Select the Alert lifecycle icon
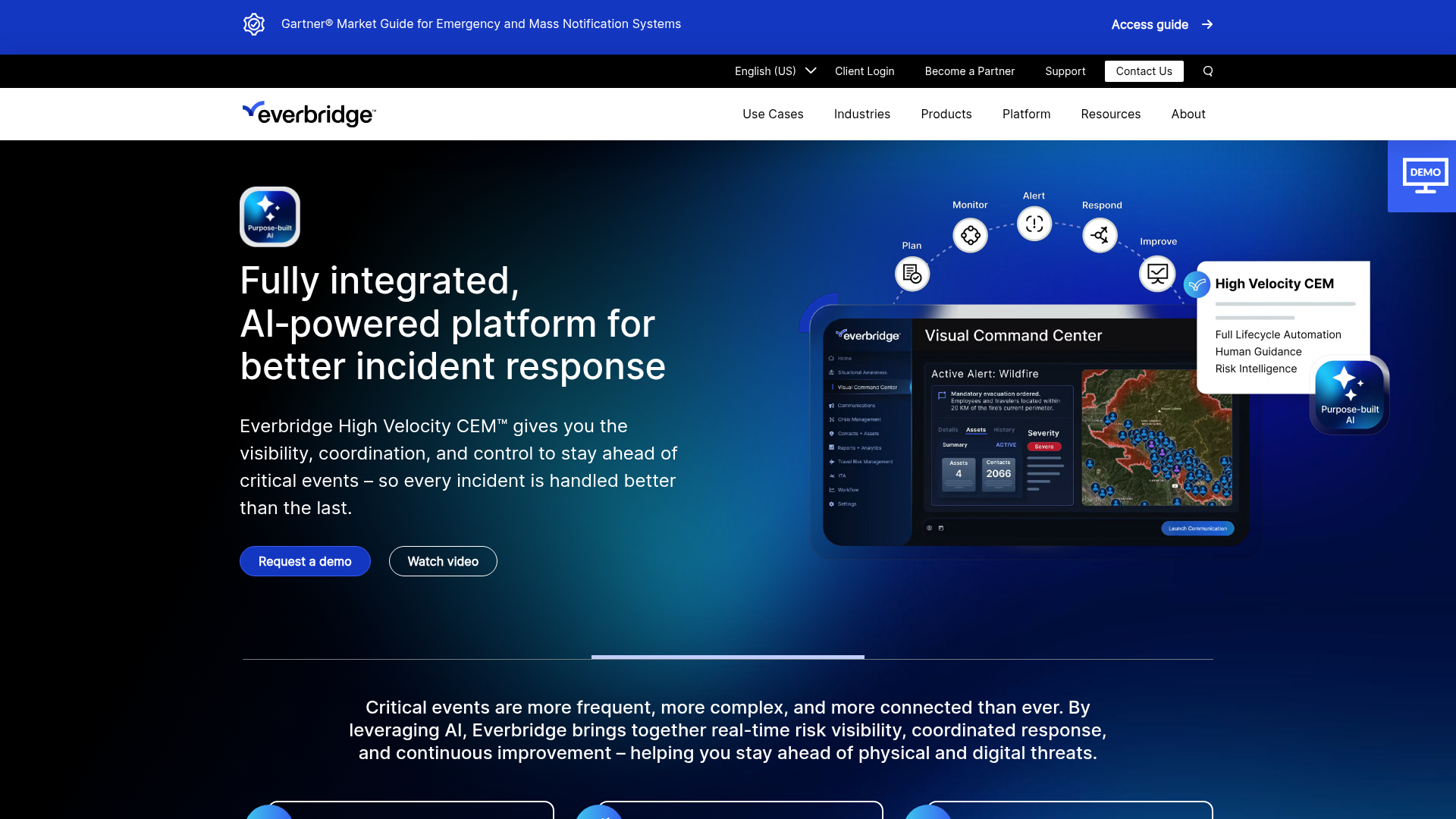Viewport: 1456px width, 819px height. (x=1034, y=224)
